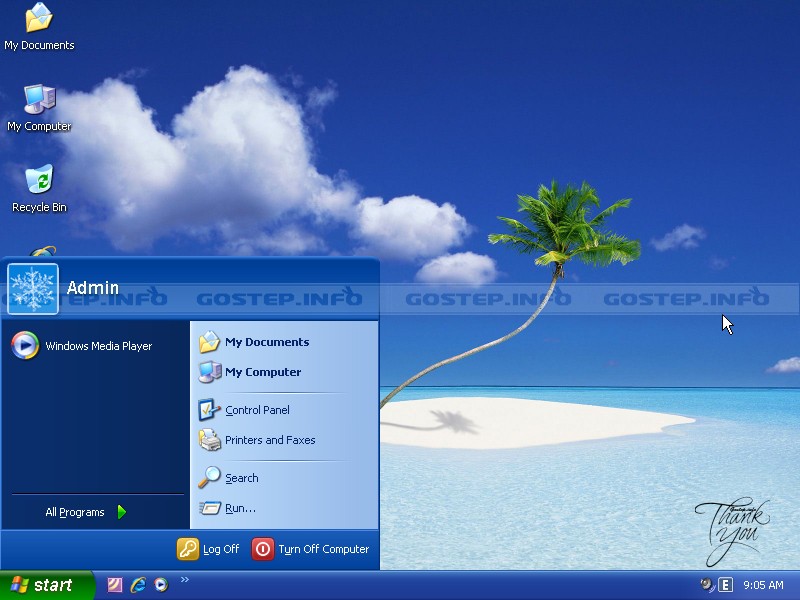Image resolution: width=800 pixels, height=600 pixels.
Task: Launch Media Player from Quick Launch bar
Action: click(x=161, y=585)
